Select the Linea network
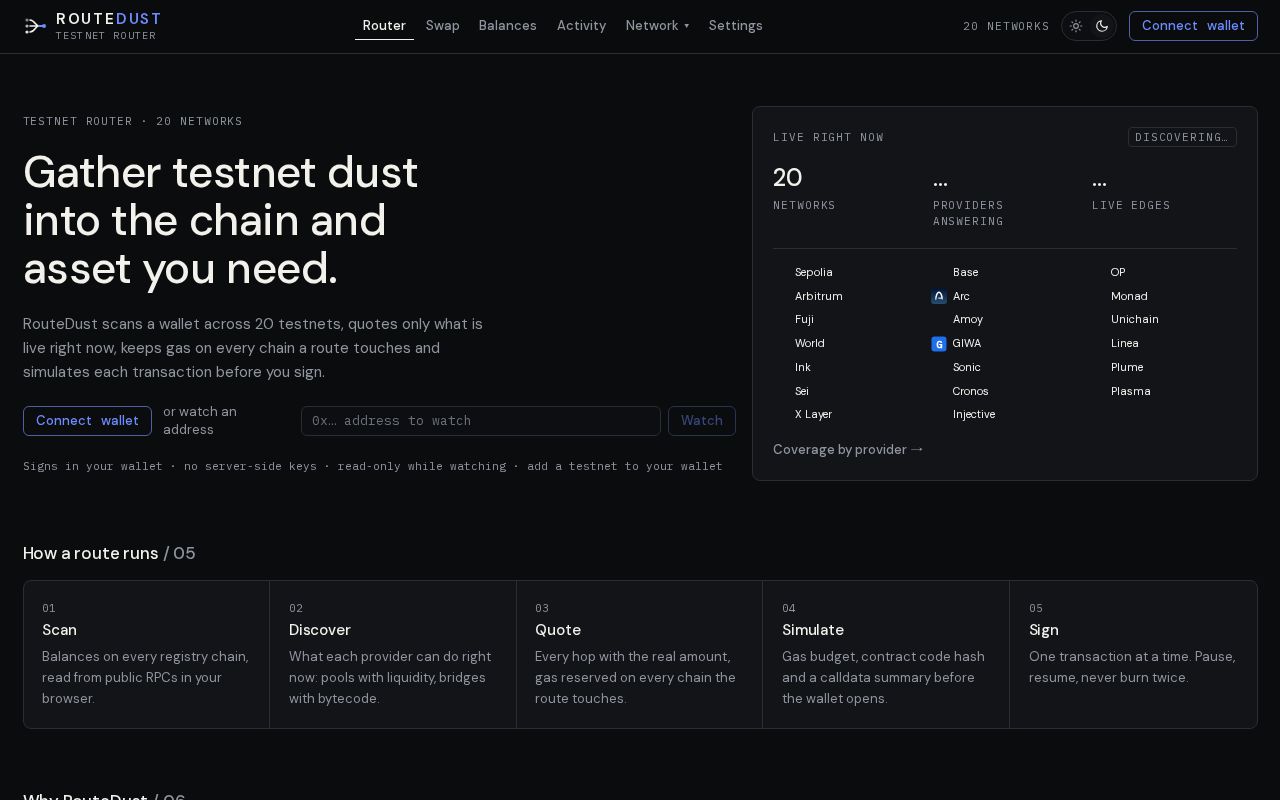The height and width of the screenshot is (800, 1280). 1124,344
